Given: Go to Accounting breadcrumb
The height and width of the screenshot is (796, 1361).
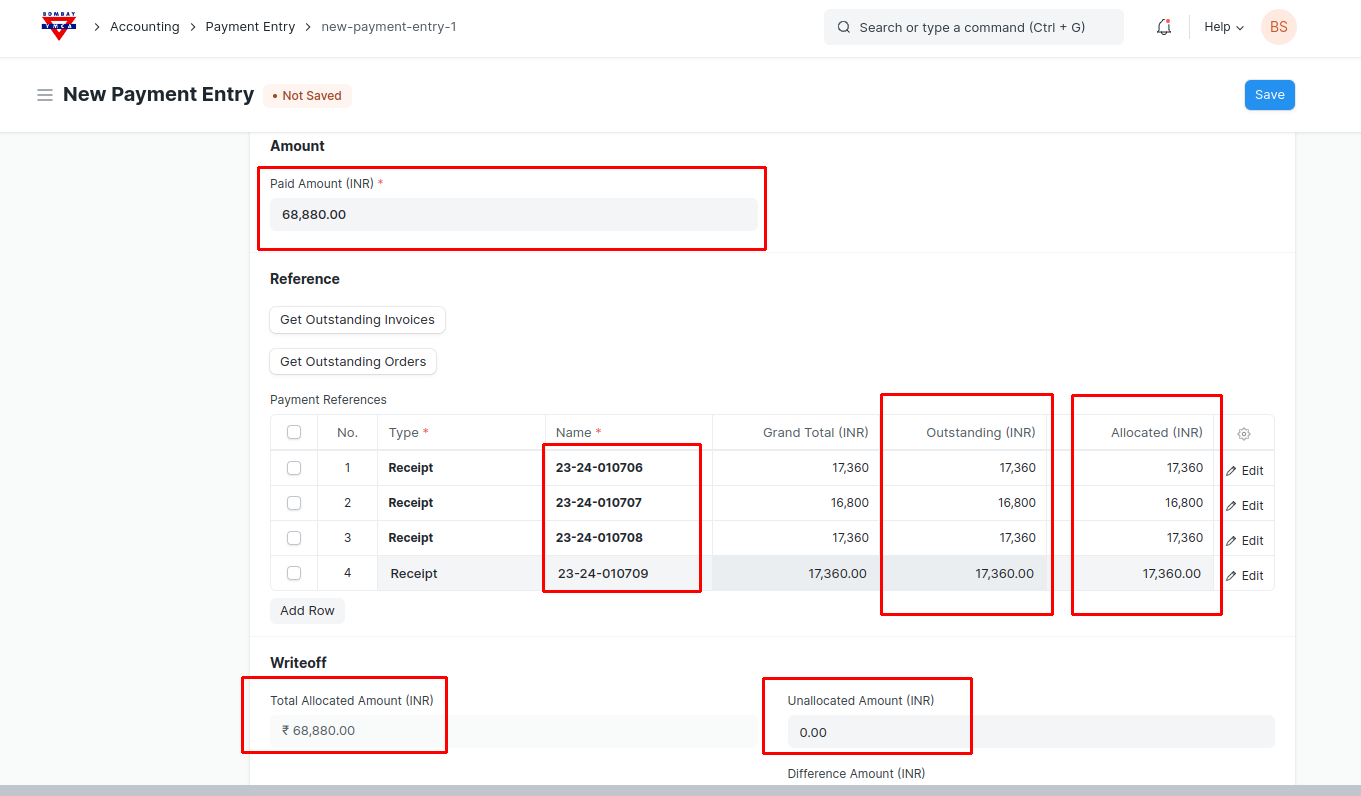Looking at the screenshot, I should pyautogui.click(x=145, y=27).
